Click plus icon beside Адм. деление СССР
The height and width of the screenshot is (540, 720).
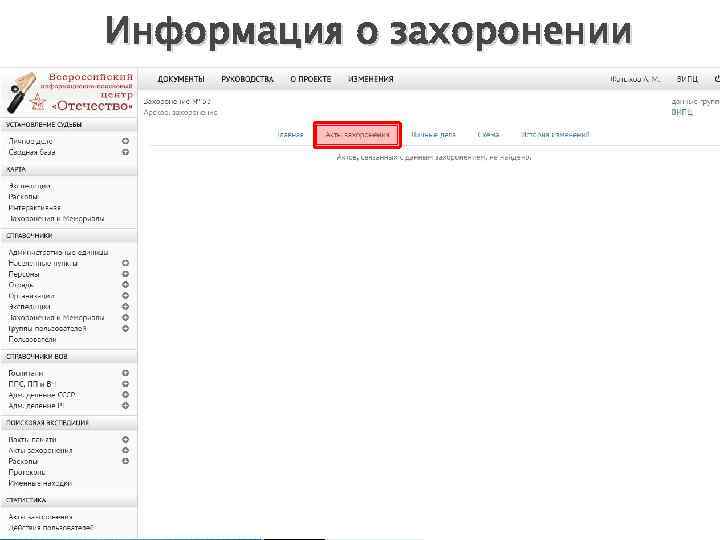[125, 395]
